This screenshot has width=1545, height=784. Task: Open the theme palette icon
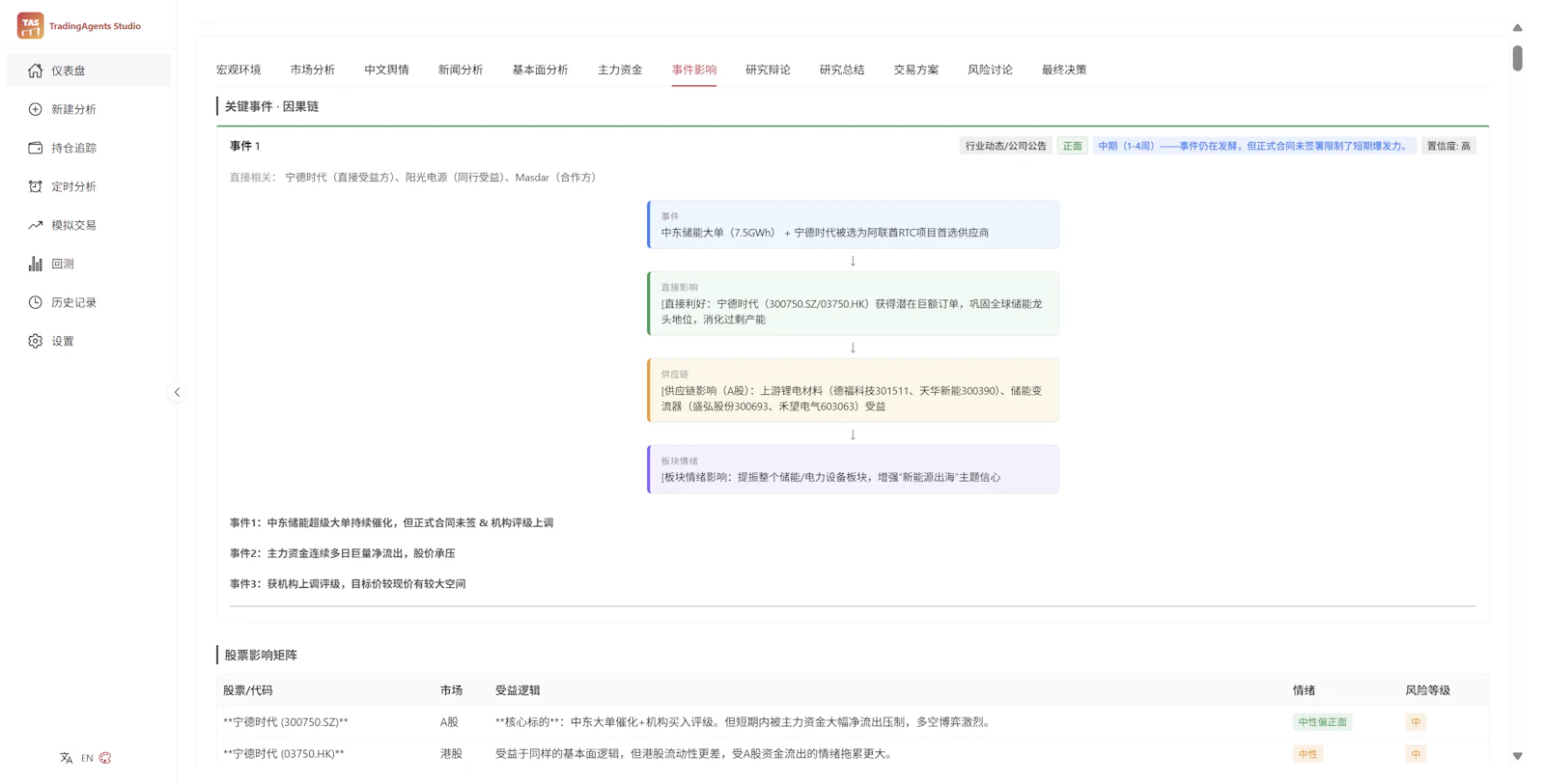(105, 758)
